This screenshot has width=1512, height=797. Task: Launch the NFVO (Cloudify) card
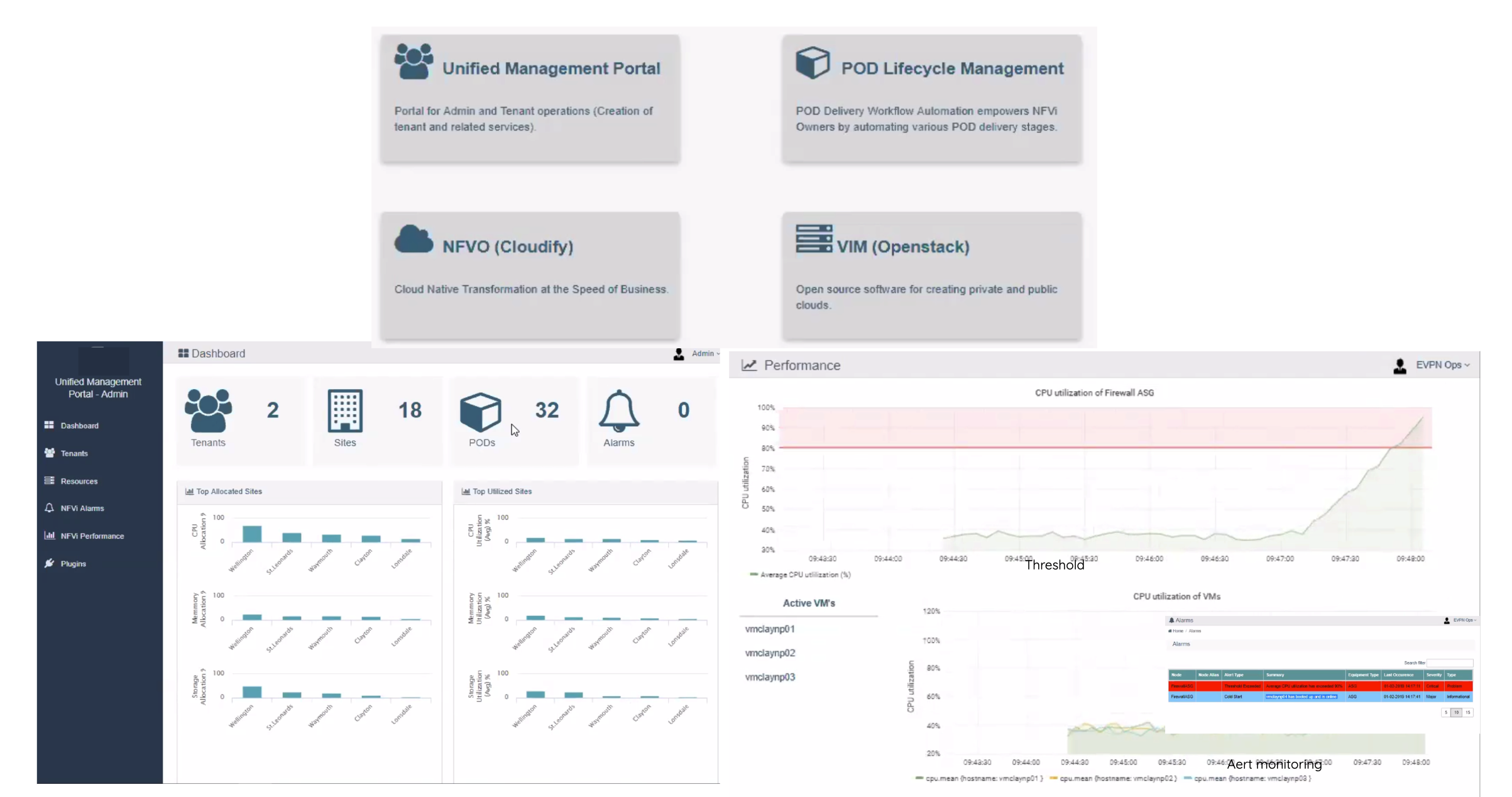coord(530,276)
